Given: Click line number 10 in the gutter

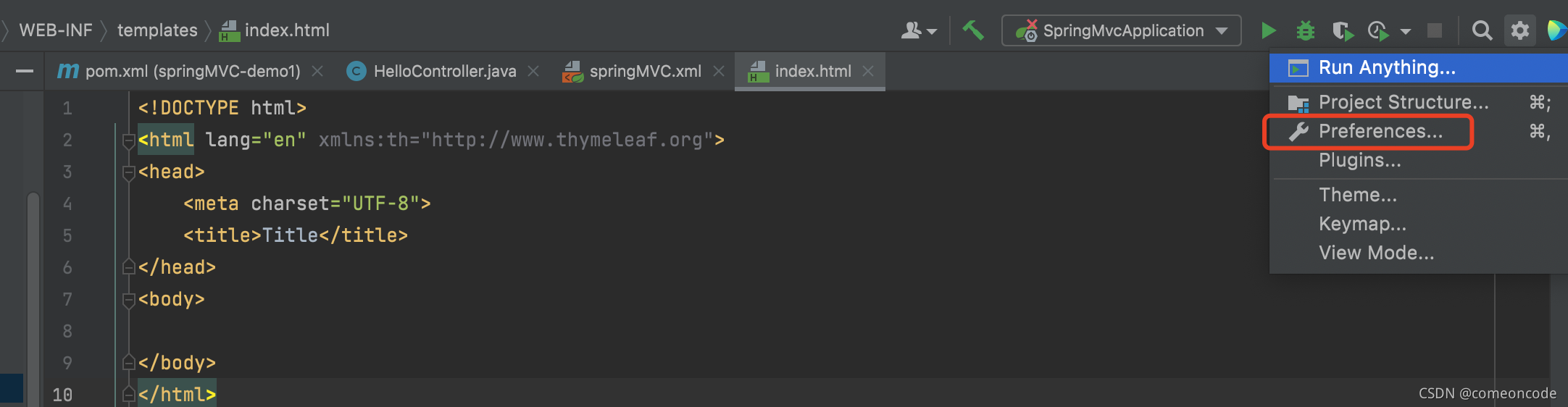Looking at the screenshot, I should [x=62, y=395].
